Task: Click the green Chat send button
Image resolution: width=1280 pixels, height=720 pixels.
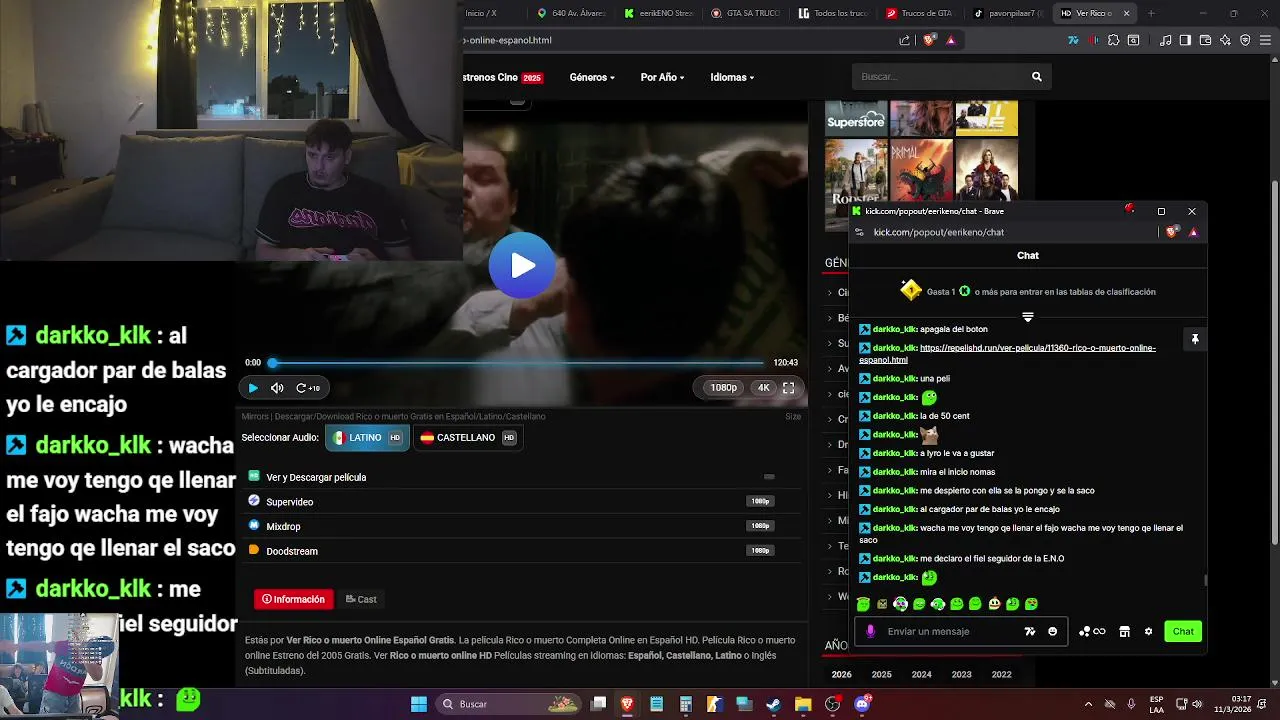Action: pyautogui.click(x=1183, y=631)
